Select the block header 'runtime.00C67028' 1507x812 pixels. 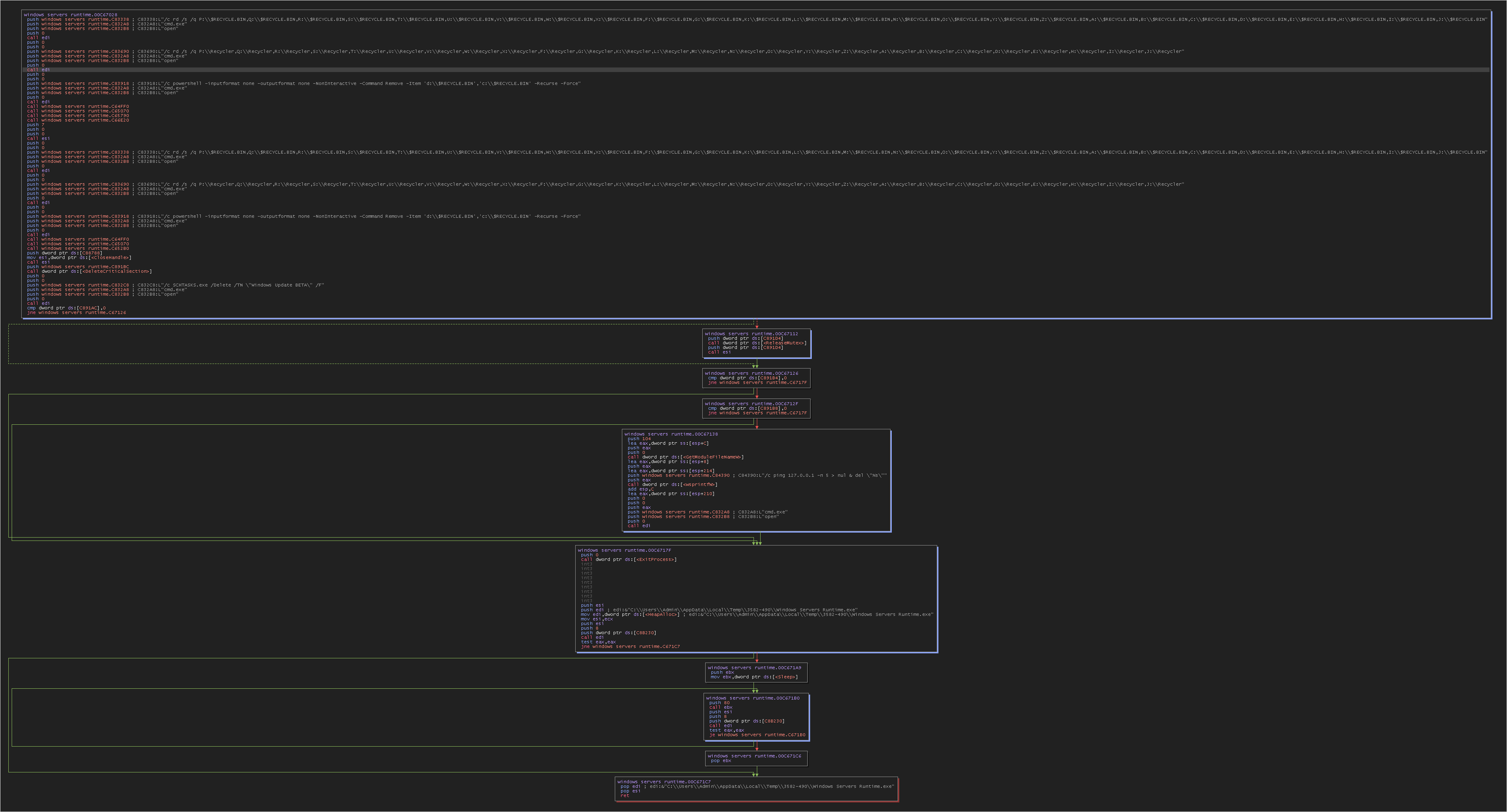[70, 15]
